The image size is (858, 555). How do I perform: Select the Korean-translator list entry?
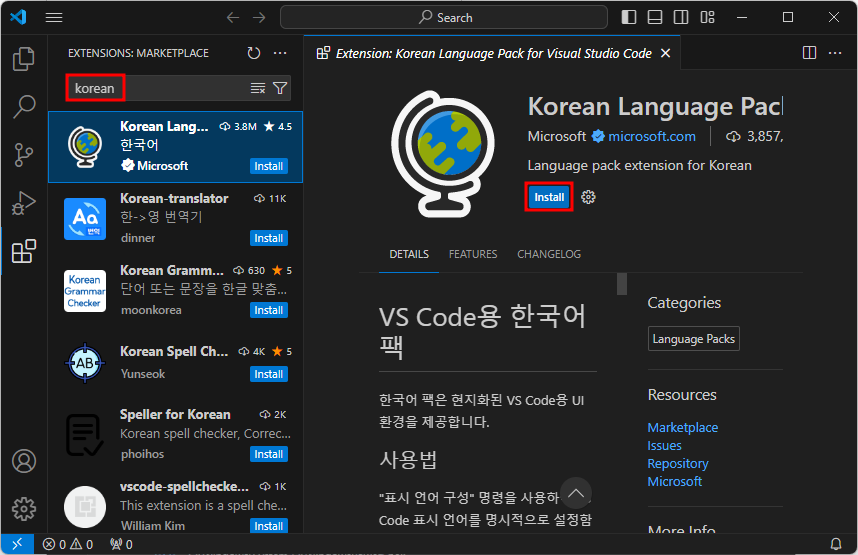(175, 218)
